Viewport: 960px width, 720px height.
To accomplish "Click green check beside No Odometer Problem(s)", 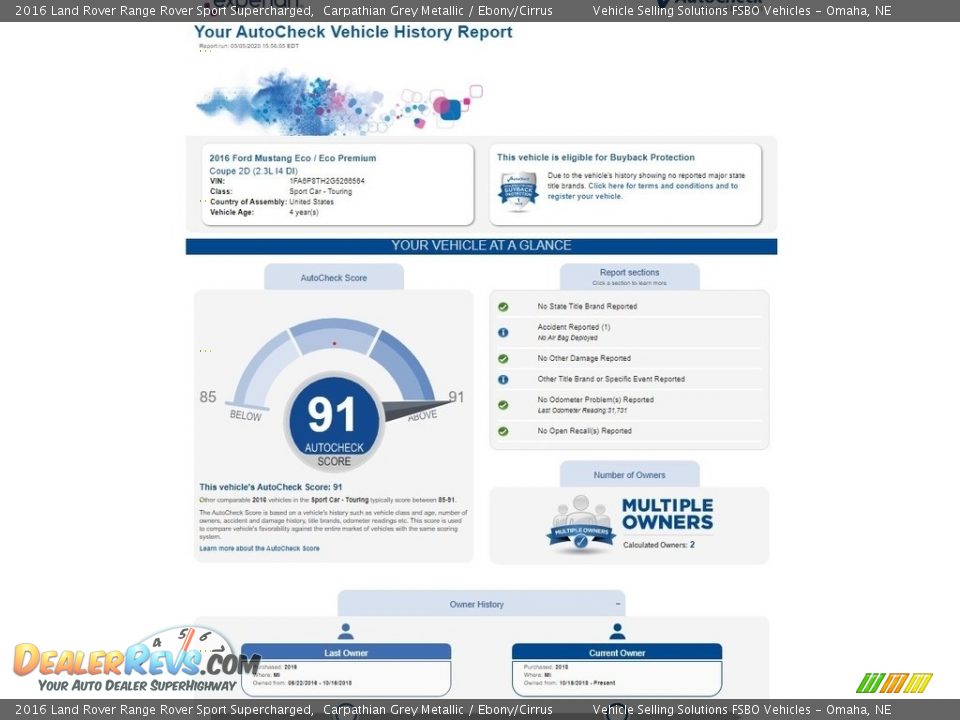I will click(503, 405).
